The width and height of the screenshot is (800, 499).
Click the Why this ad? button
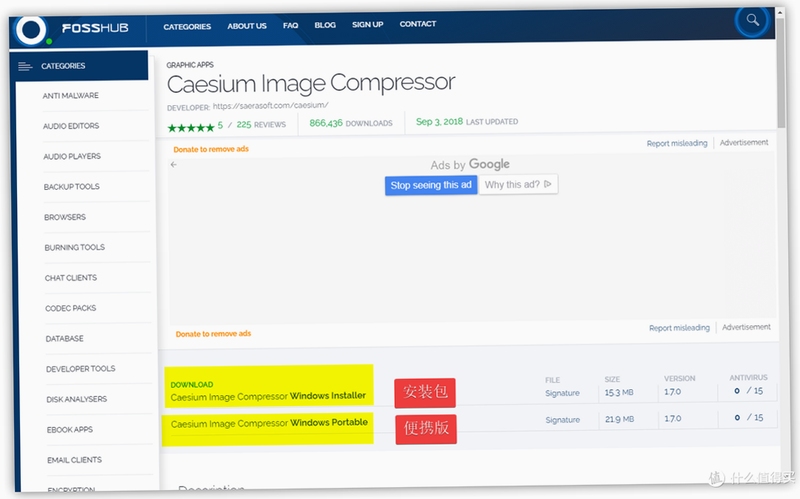coord(518,184)
